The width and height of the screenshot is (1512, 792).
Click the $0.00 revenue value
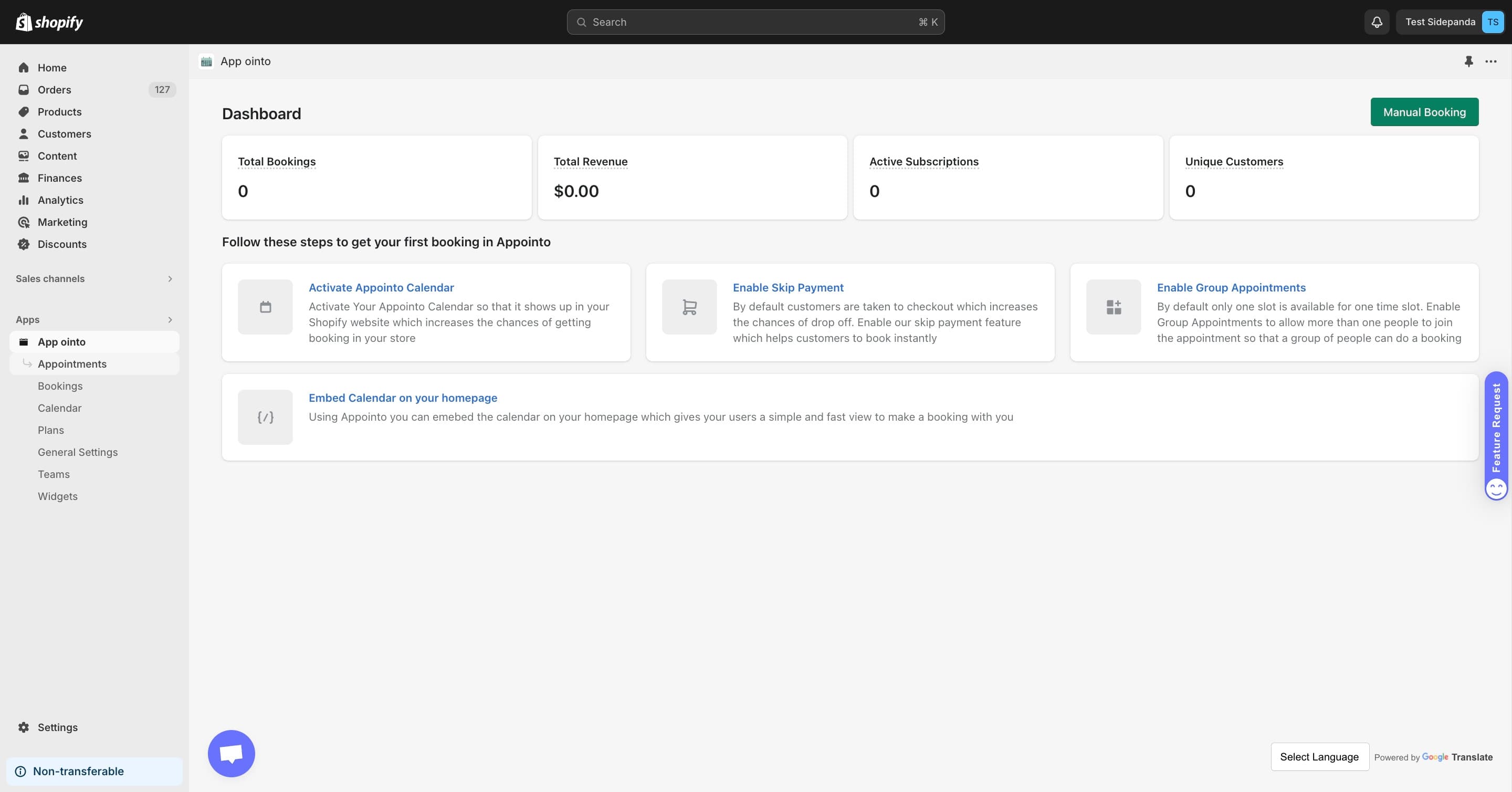click(x=576, y=191)
